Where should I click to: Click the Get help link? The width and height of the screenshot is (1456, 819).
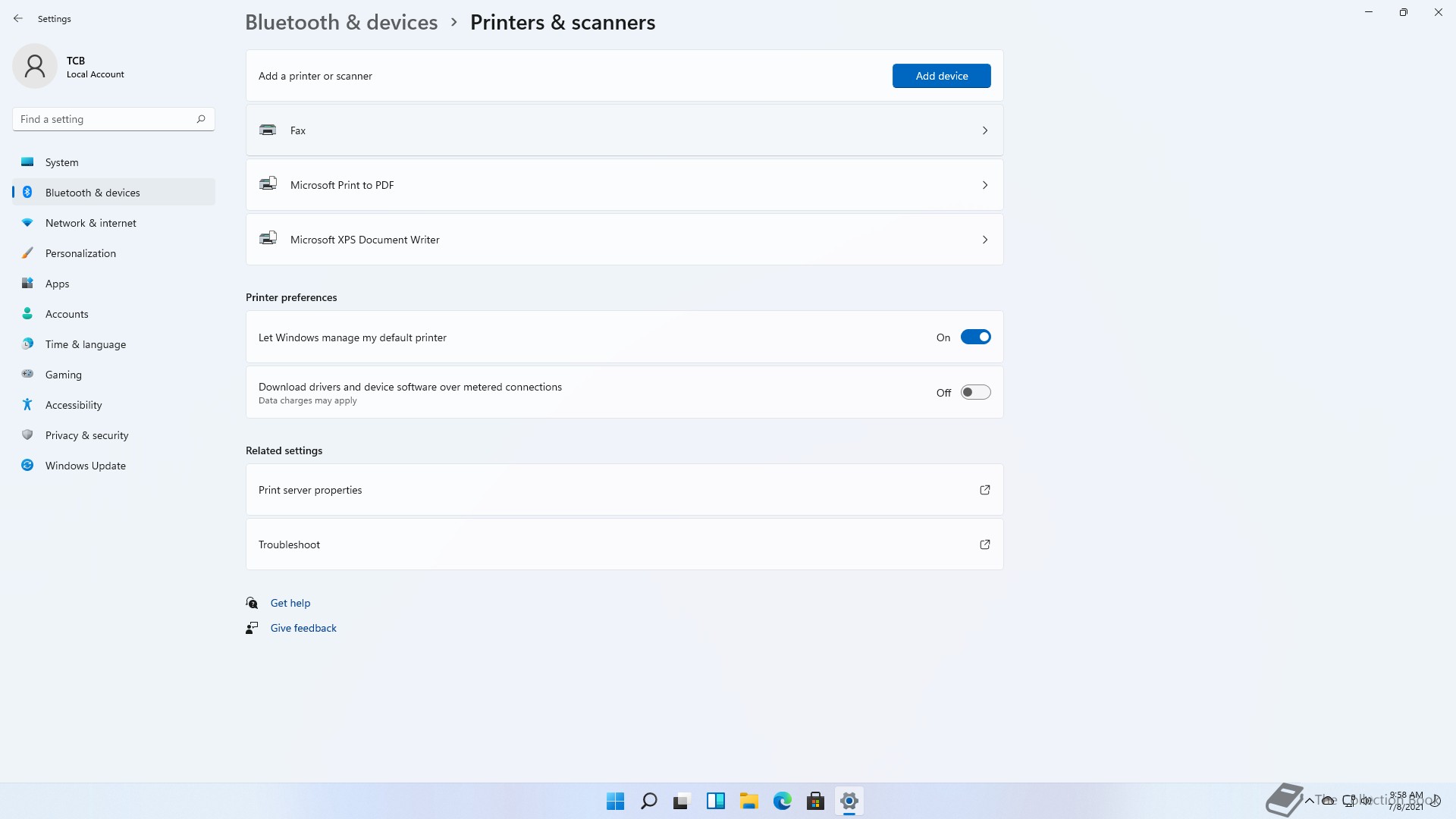pyautogui.click(x=290, y=603)
